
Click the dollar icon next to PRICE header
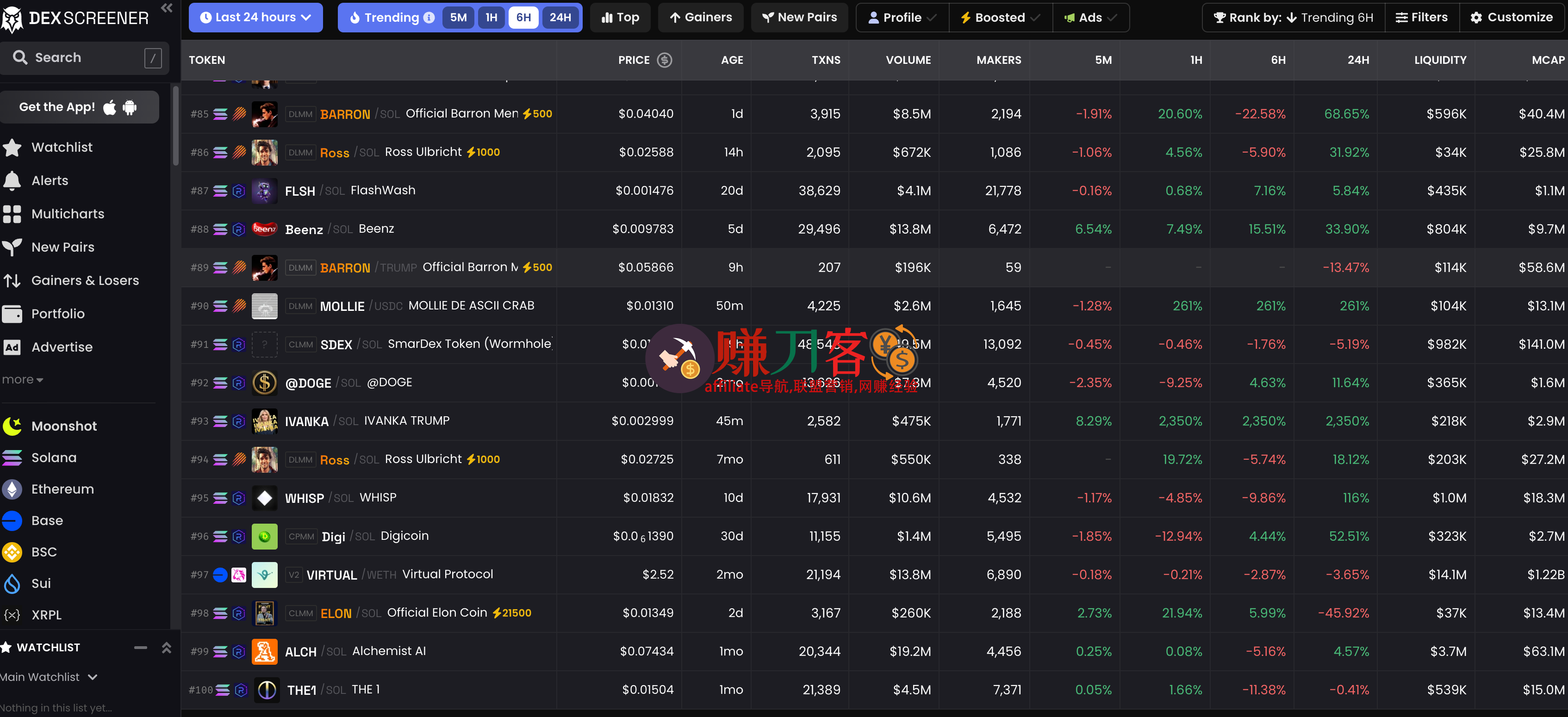[665, 60]
